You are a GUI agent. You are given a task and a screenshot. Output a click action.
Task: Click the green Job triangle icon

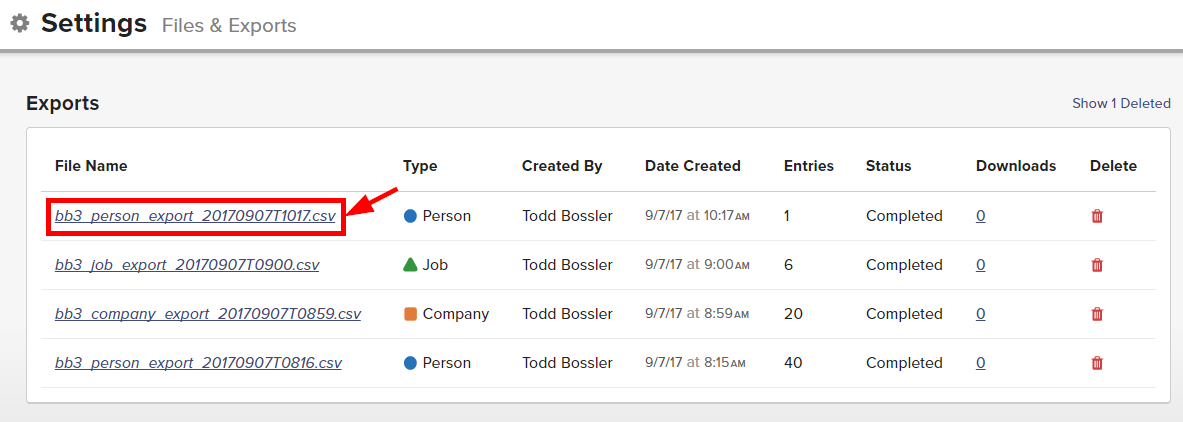pos(410,265)
